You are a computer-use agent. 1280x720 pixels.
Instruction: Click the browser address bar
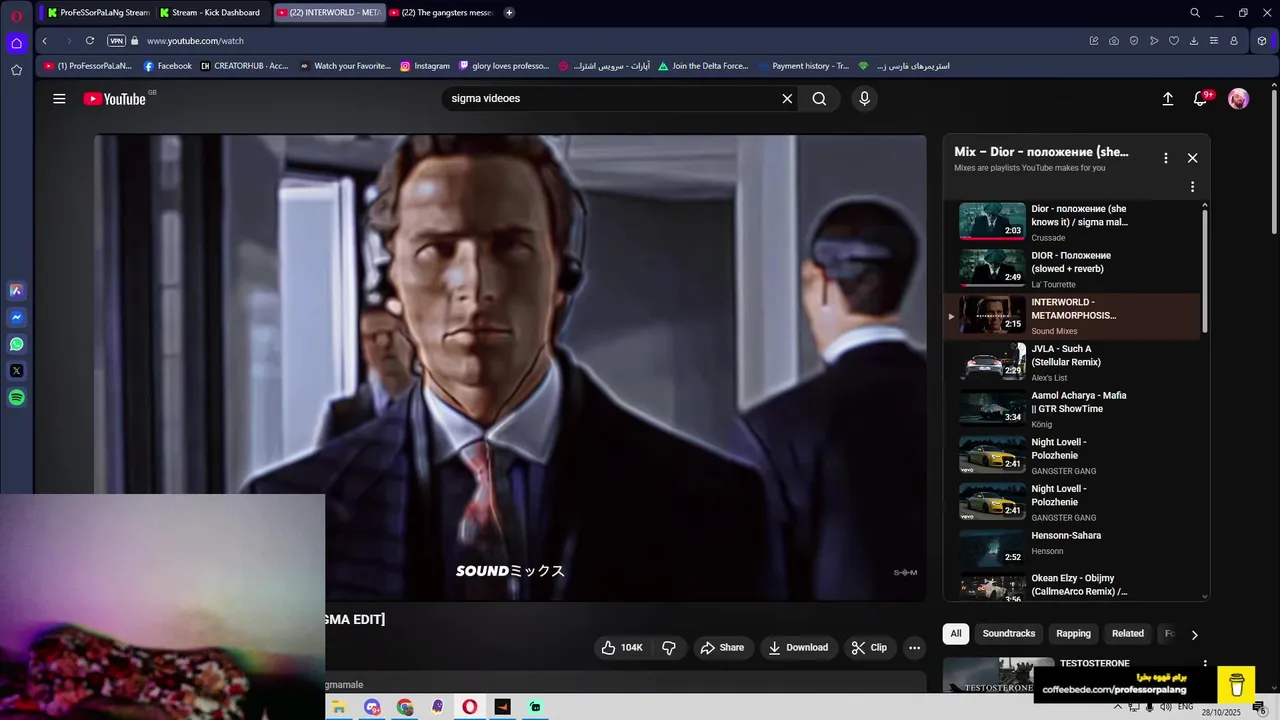(x=610, y=41)
